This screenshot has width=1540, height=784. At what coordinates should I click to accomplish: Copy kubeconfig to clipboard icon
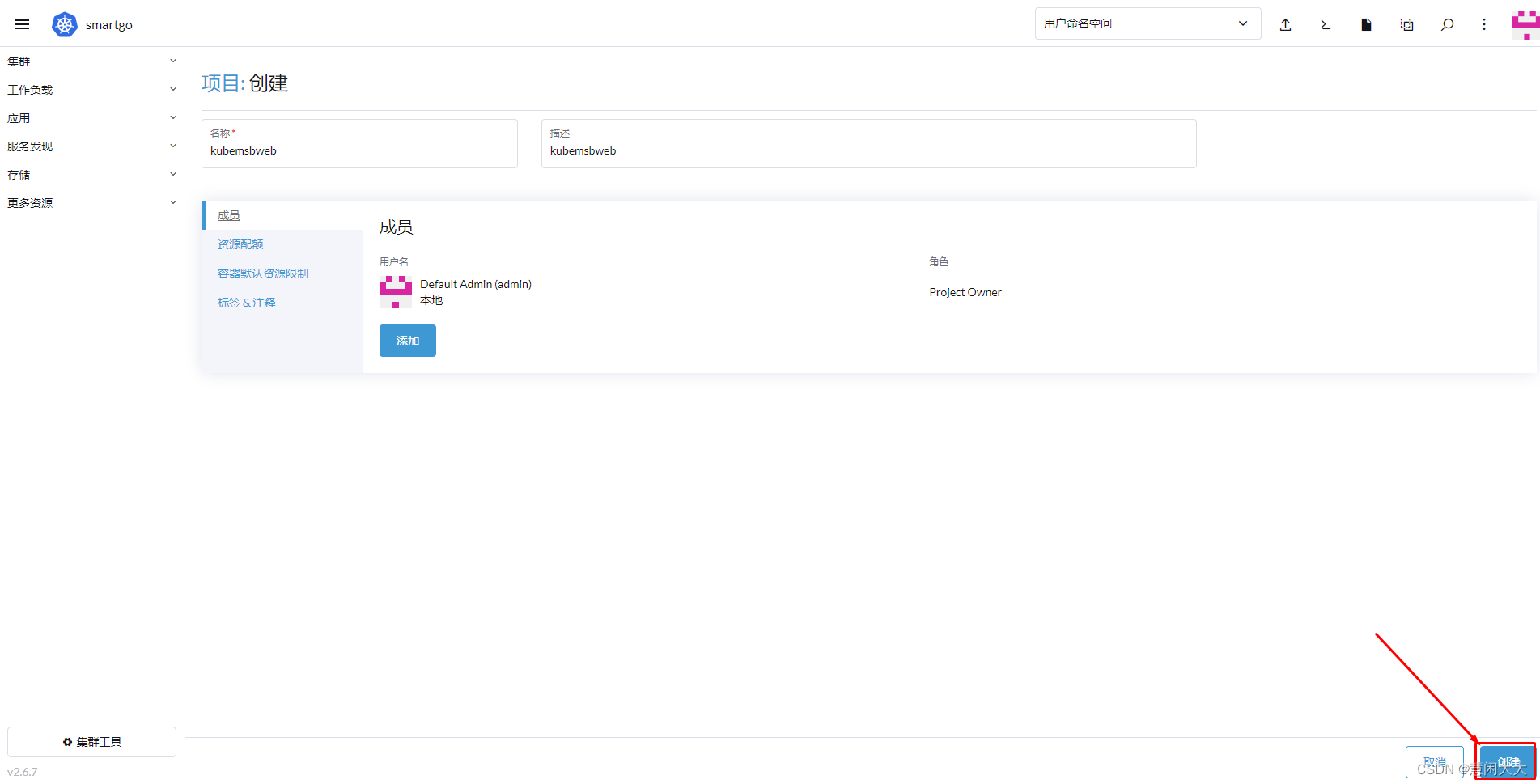tap(1407, 24)
